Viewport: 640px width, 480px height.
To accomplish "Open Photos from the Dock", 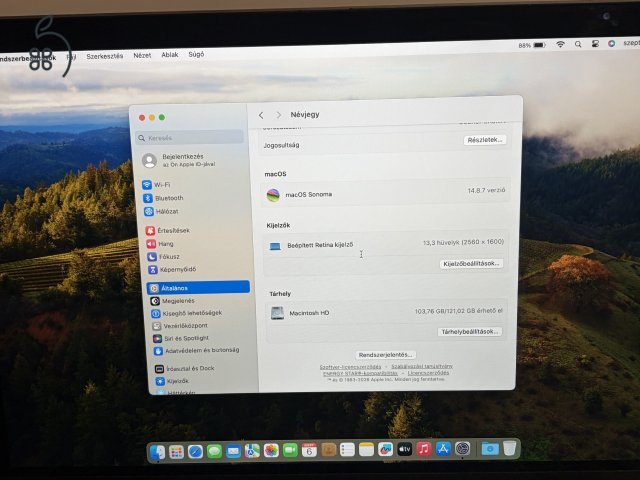I will click(271, 451).
